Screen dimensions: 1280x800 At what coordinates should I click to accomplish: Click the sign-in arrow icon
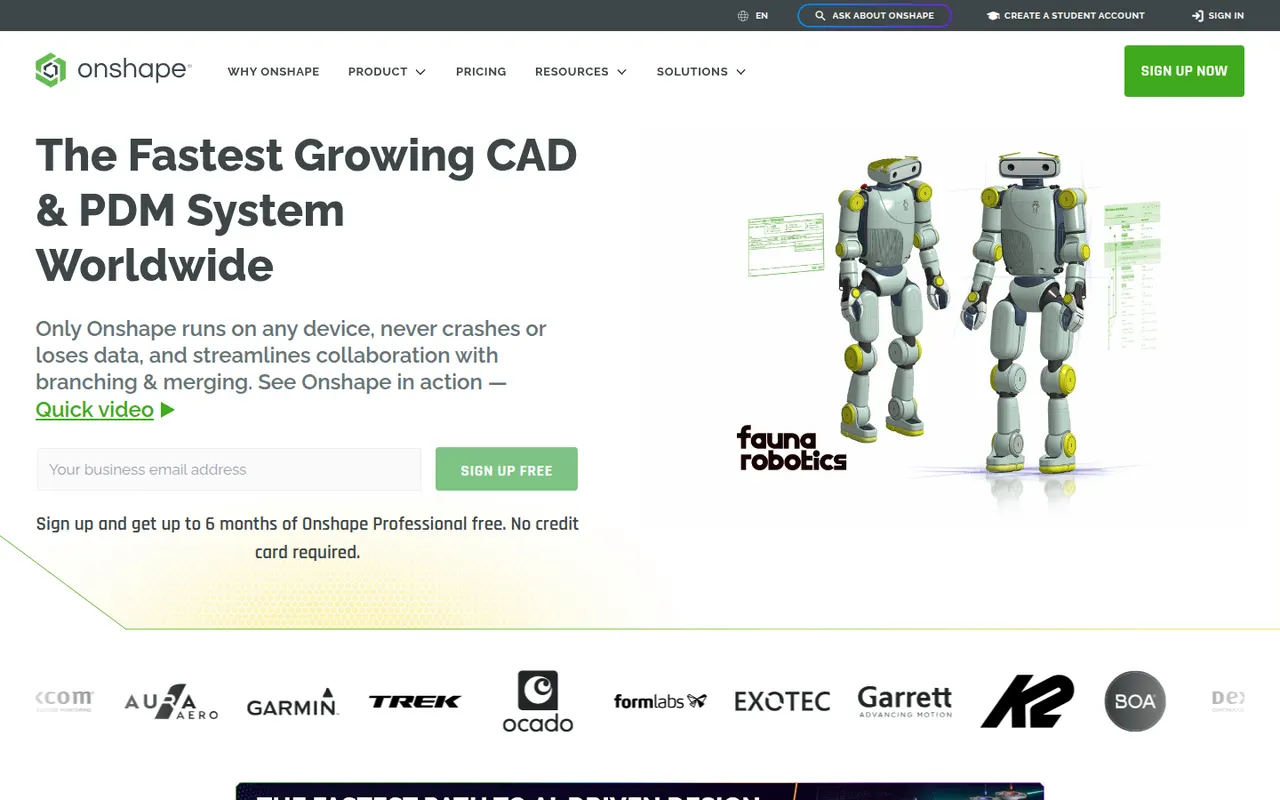[x=1198, y=16]
